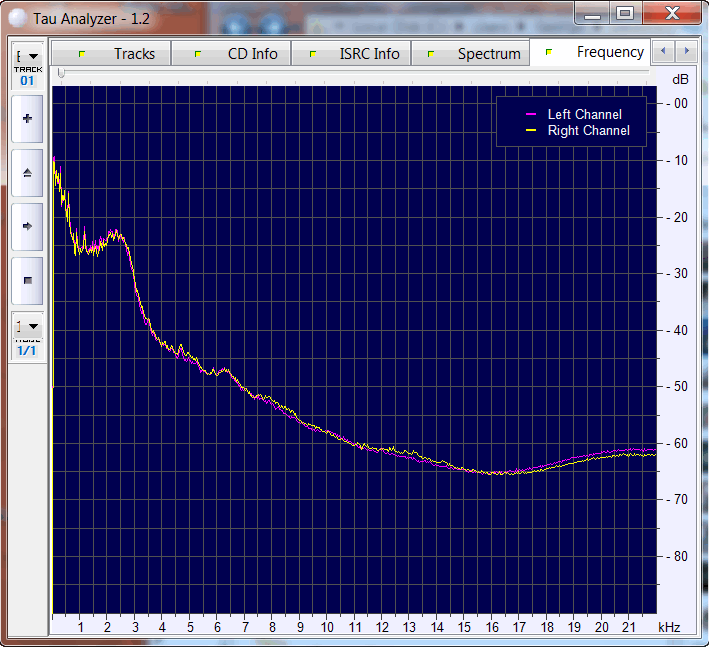The image size is (709, 647).
Task: Select the ISRC Info tab
Action: click(368, 54)
